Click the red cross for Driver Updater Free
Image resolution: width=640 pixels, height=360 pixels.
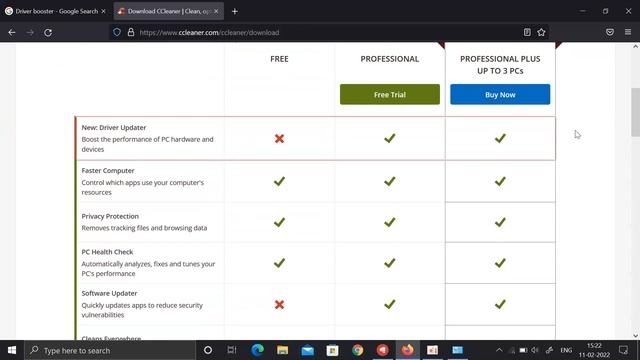pos(279,139)
